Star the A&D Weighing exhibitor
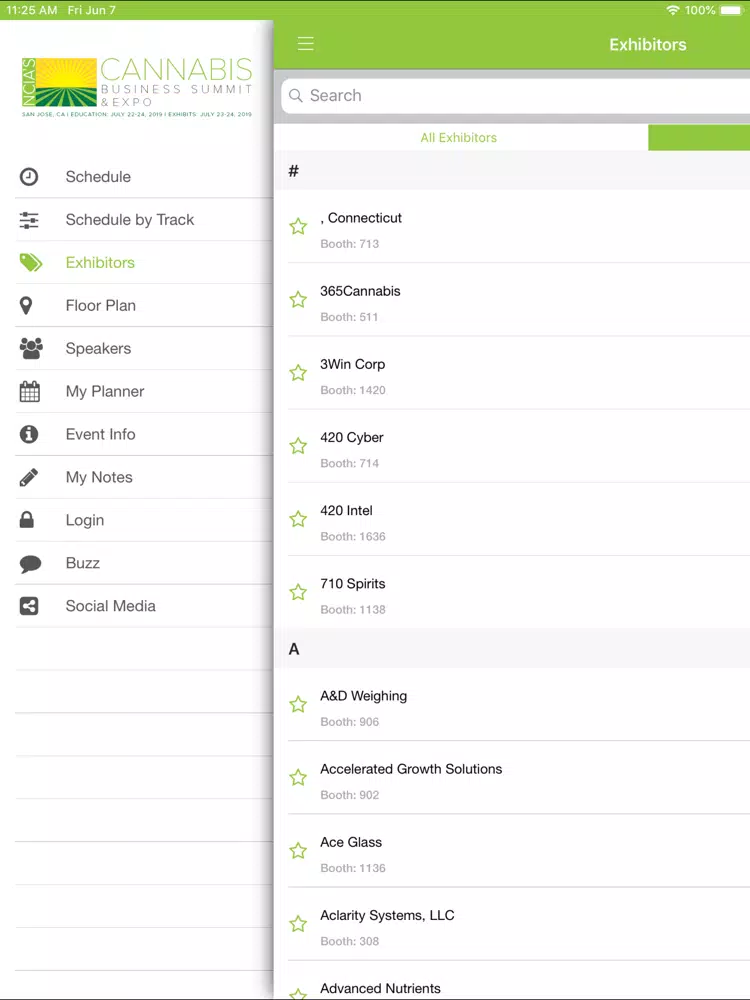750x1000 pixels. pos(298,705)
